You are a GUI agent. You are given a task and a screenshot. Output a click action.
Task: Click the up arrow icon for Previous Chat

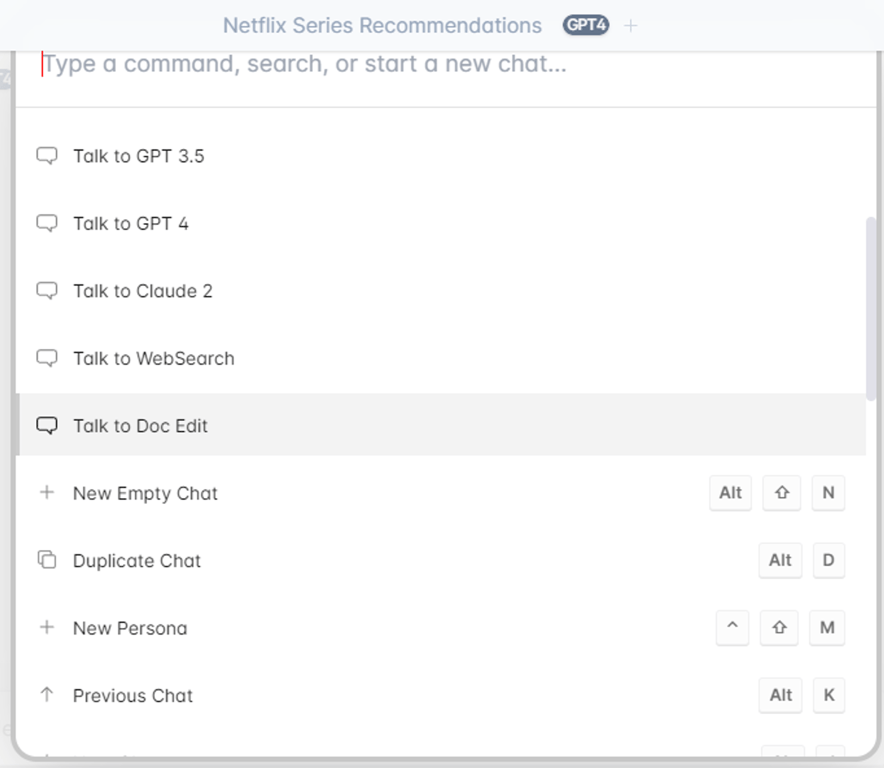click(47, 695)
